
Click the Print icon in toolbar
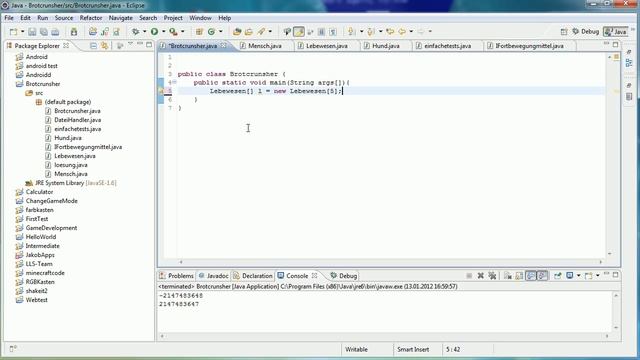(x=55, y=32)
